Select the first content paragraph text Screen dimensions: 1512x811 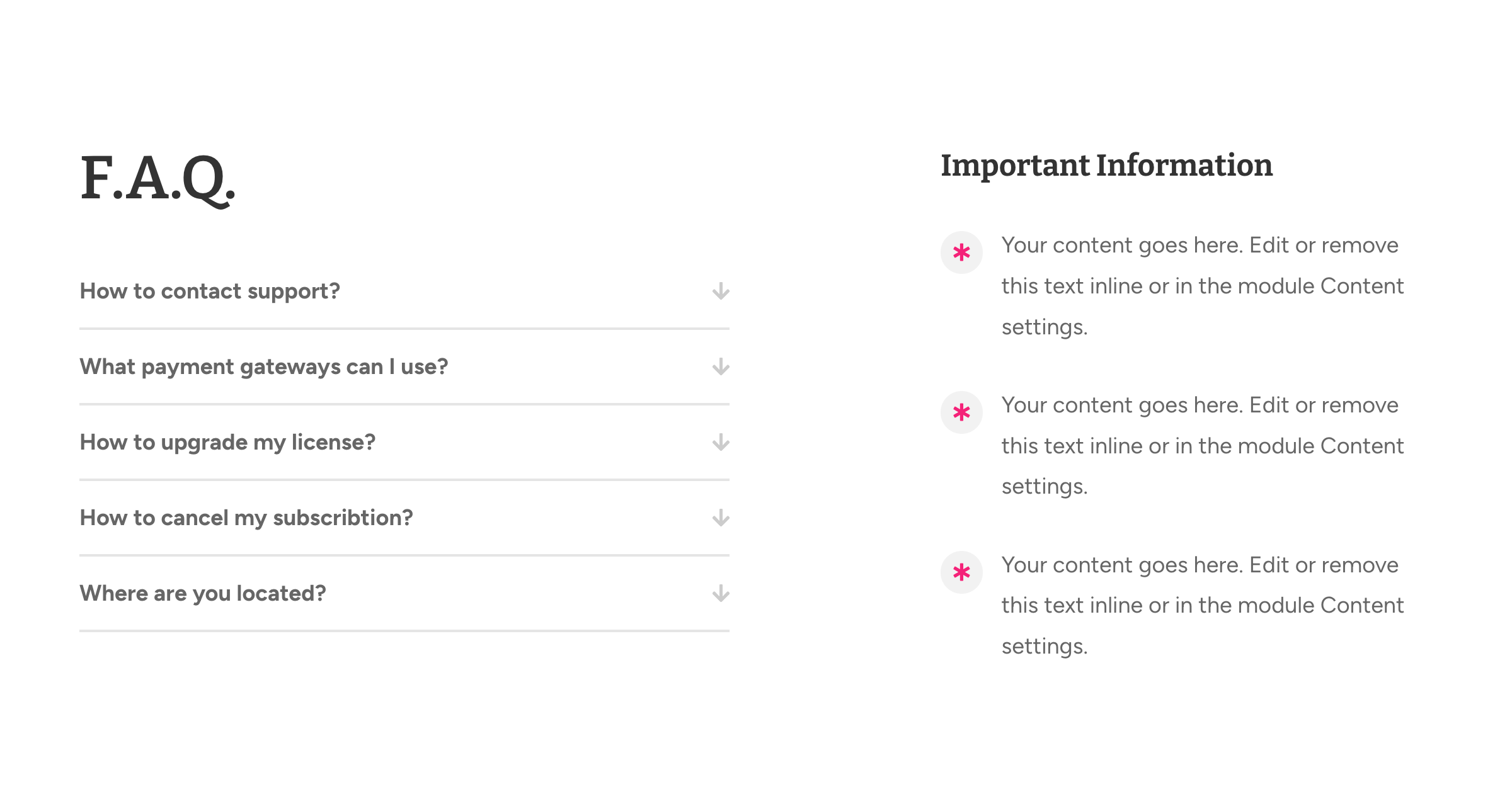(x=1203, y=286)
